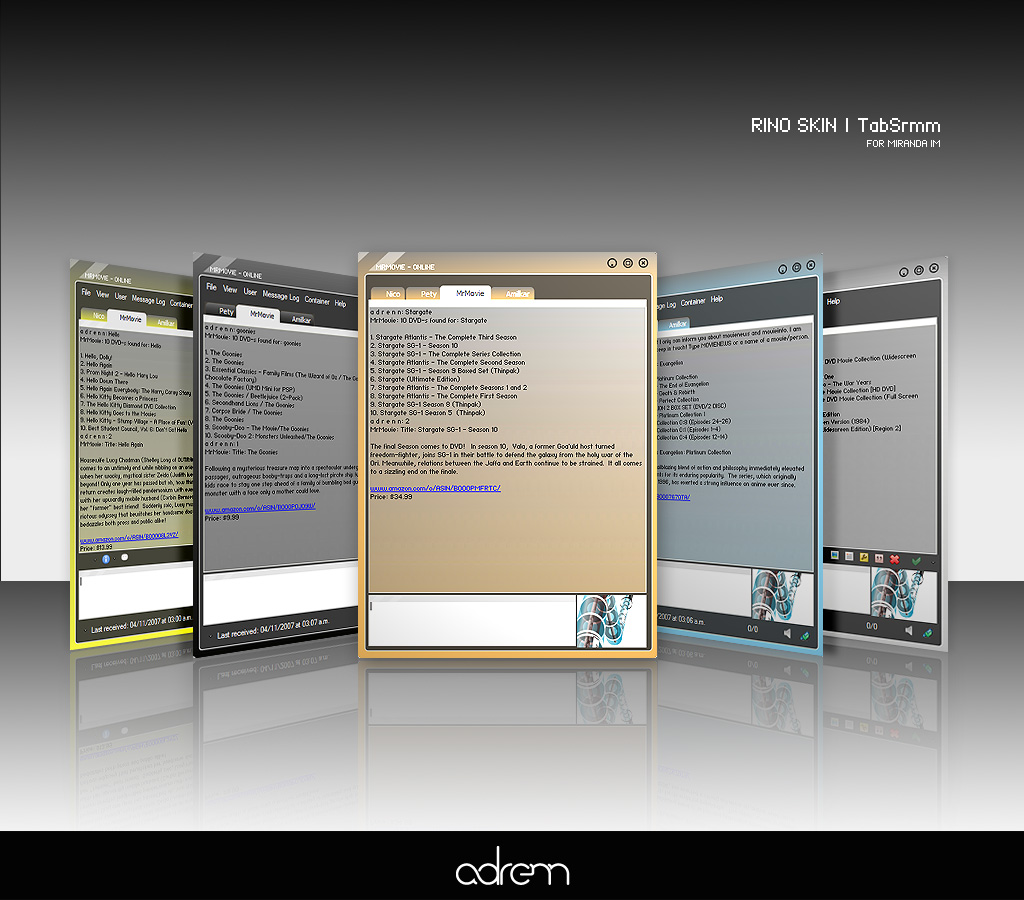Switch to the Pety chat tab
Screen dimensions: 1024x900
(428, 292)
